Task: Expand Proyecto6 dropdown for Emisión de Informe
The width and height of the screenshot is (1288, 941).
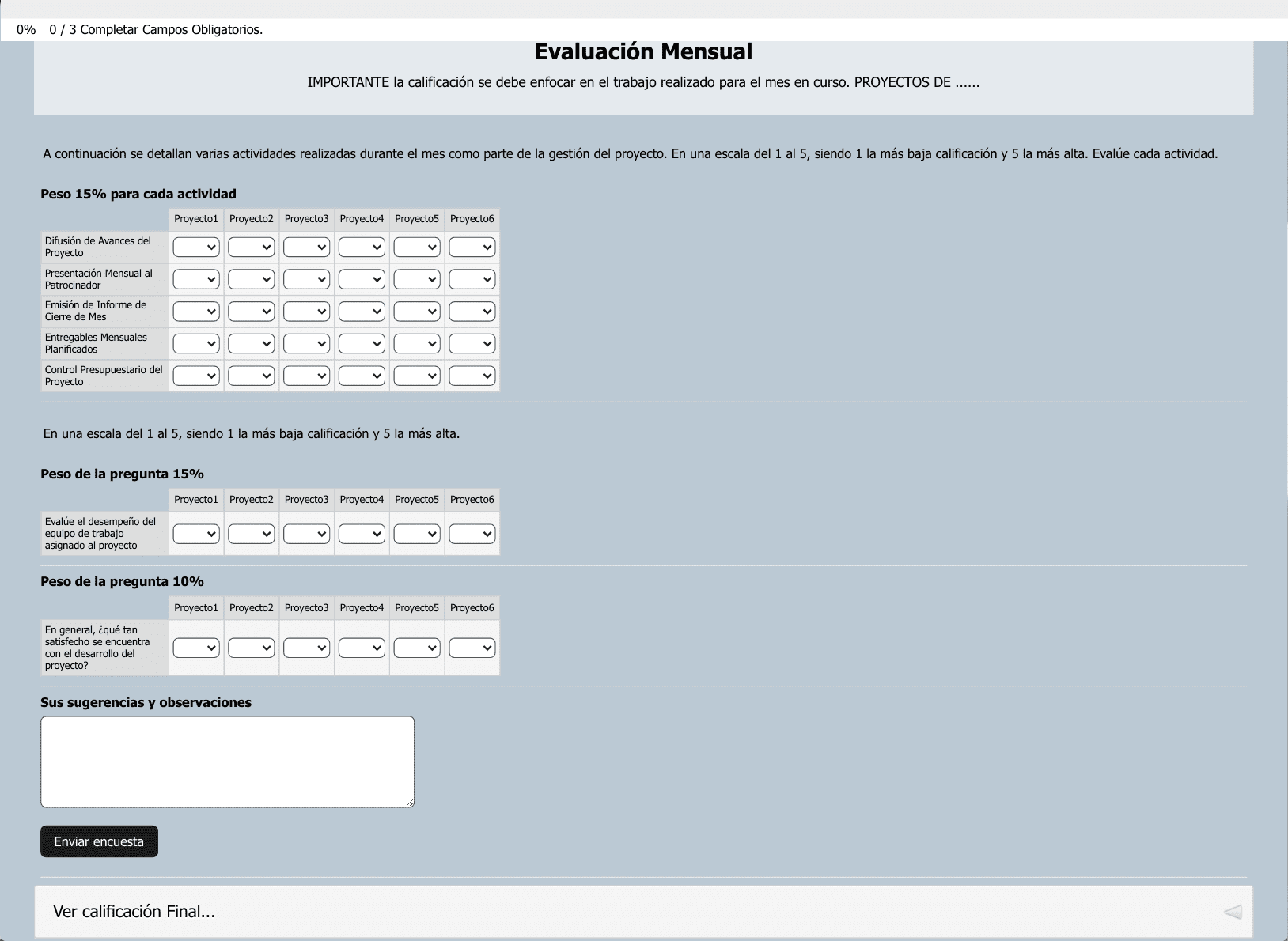Action: coord(472,312)
